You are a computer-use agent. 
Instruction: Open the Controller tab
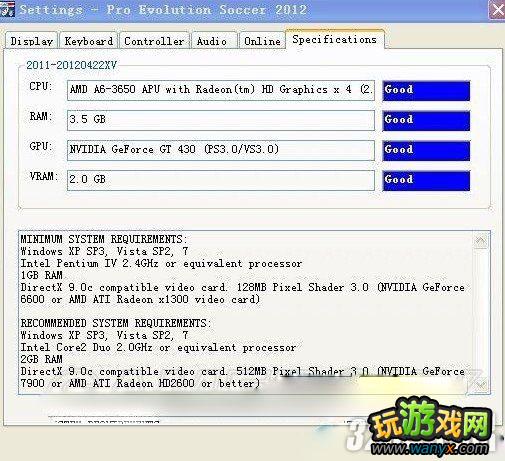(154, 41)
